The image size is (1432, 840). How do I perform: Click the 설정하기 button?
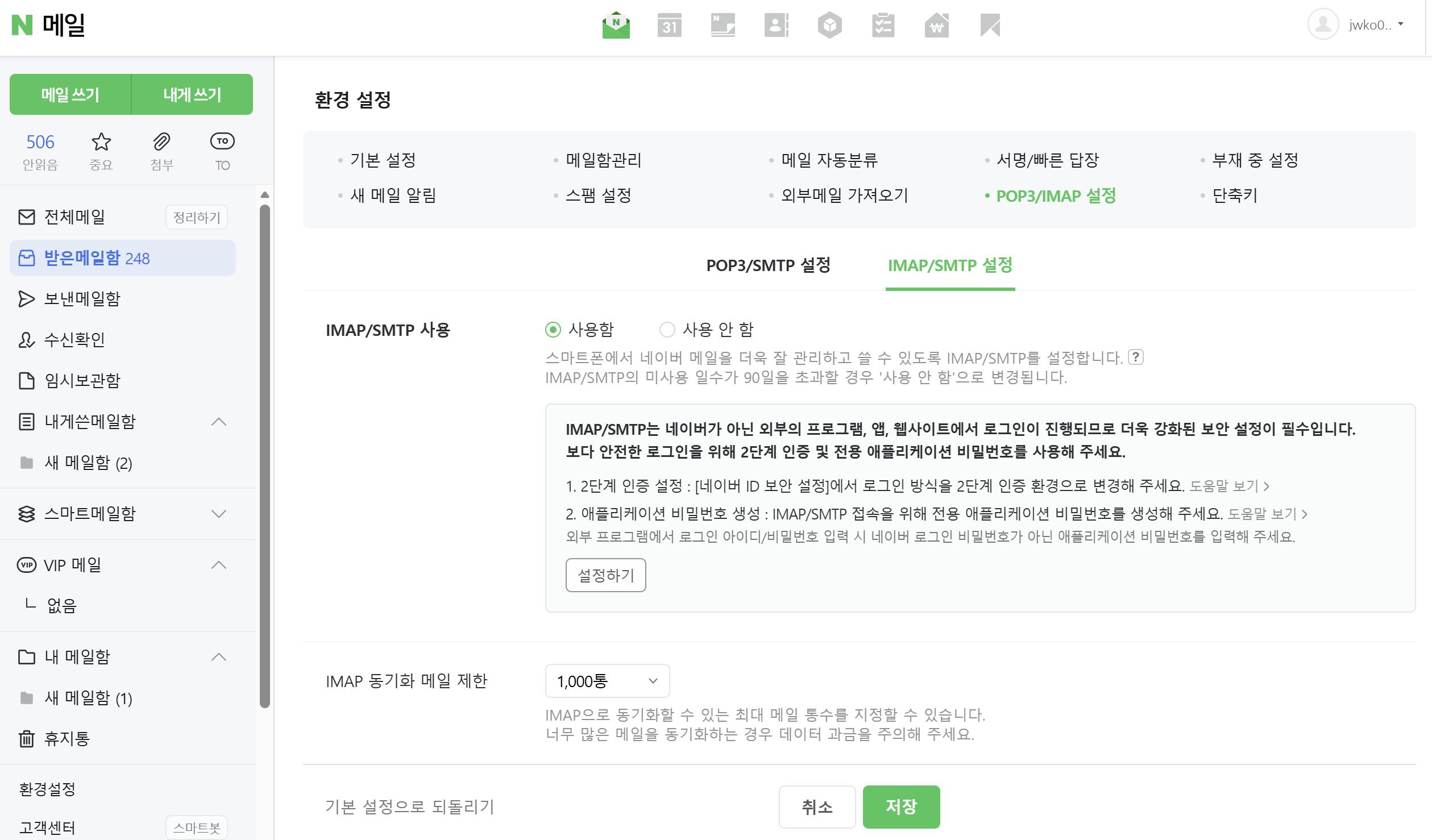click(x=605, y=575)
